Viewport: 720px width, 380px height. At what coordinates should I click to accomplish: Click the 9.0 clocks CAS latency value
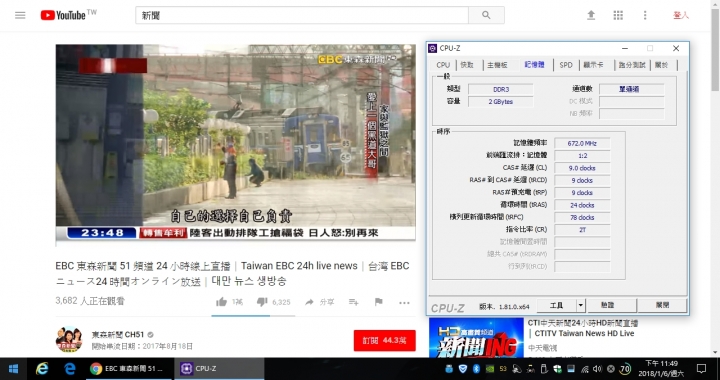pyautogui.click(x=582, y=168)
